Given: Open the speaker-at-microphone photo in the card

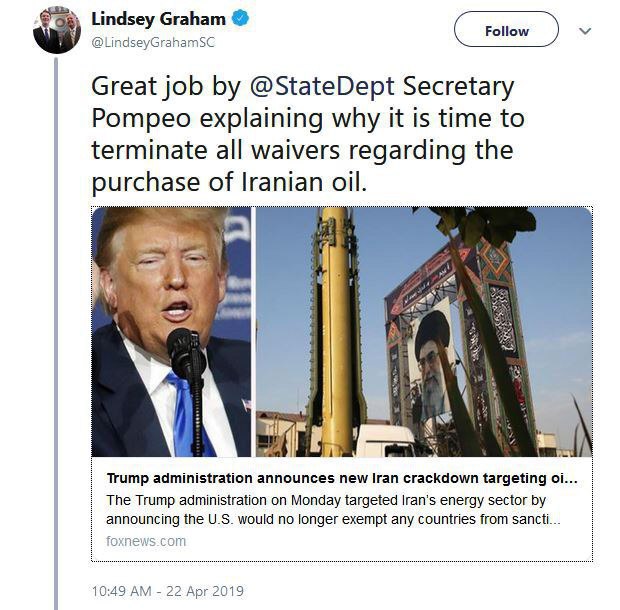Looking at the screenshot, I should click(172, 330).
